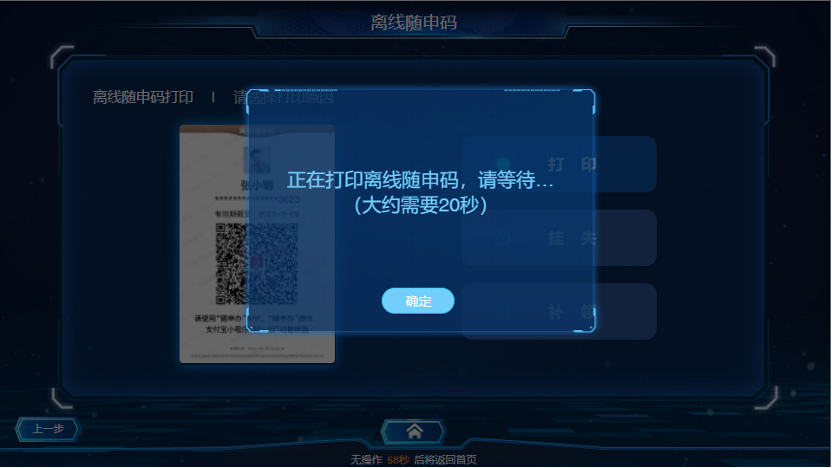
Task: Return to home via the house icon
Action: tap(414, 431)
